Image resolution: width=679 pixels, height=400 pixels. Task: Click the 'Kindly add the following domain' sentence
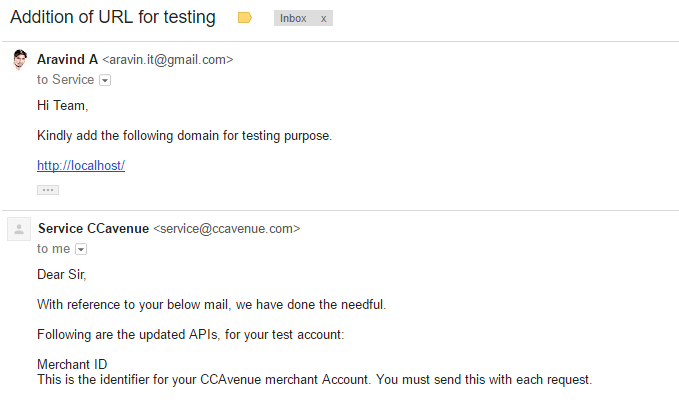tap(184, 135)
